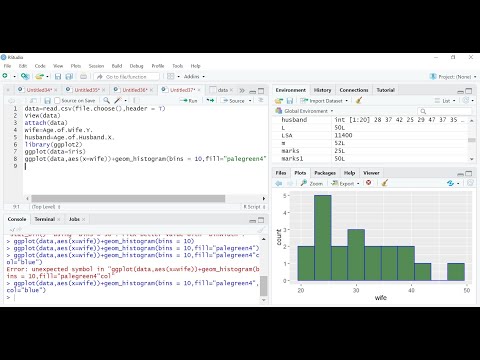This screenshot has width=480, height=360.
Task: Expand the Source button options arrow
Action: (250, 100)
